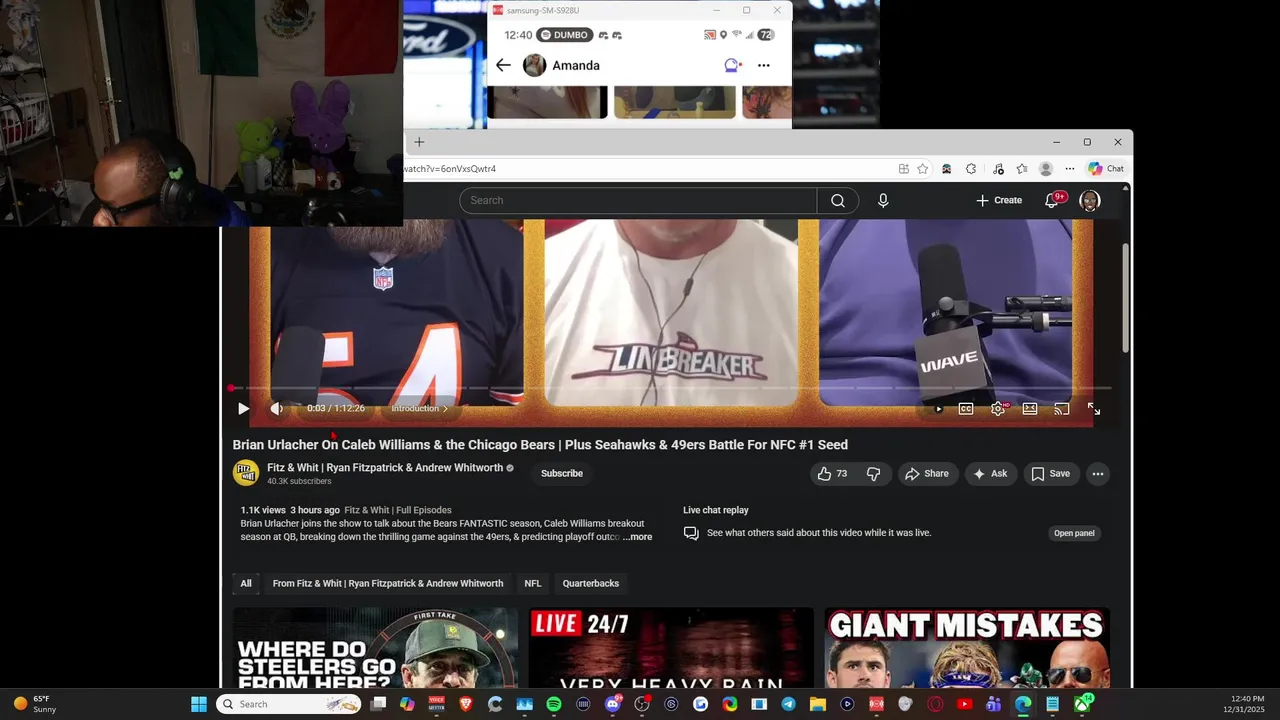Open the Fitz & Whit Full Episodes link
The height and width of the screenshot is (720, 1280).
398,510
